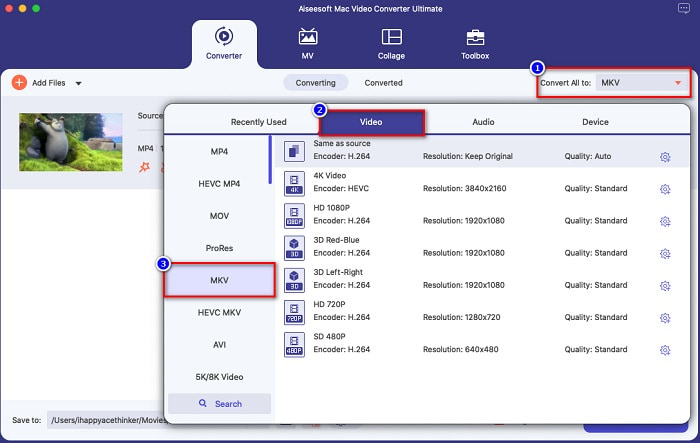The width and height of the screenshot is (700, 443).
Task: Switch to Recently Used format tab
Action: tap(258, 122)
